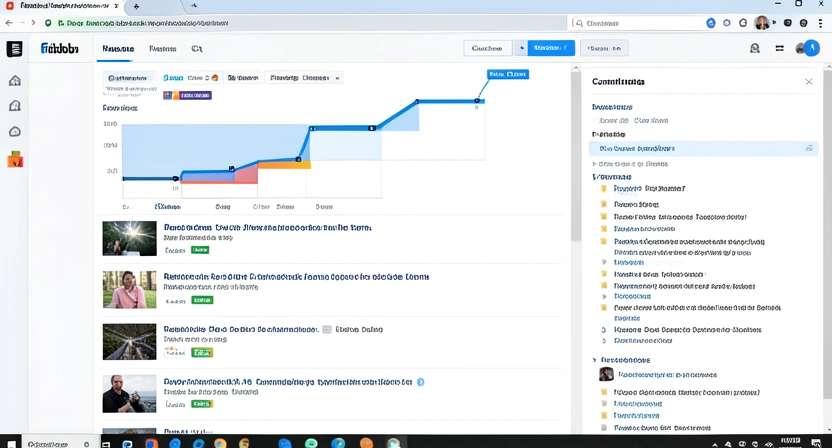Click small grey icon beside third article title
832x448 pixels.
coord(327,330)
